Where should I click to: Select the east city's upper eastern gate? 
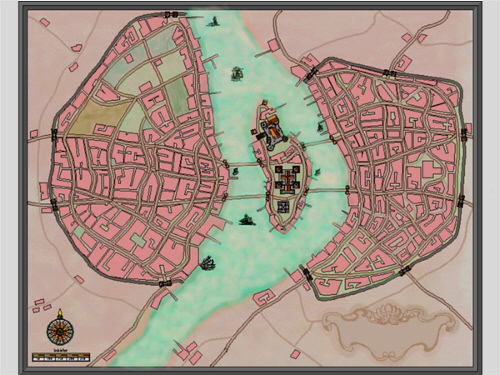(x=464, y=134)
